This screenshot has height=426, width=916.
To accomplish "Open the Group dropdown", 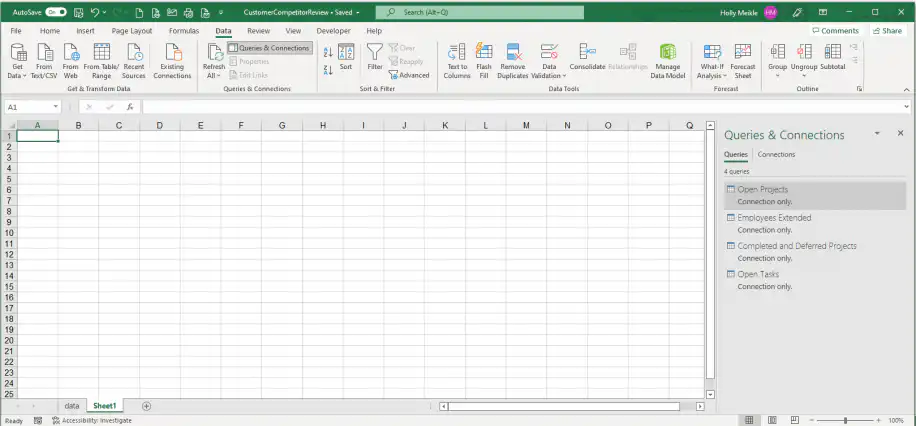I will (x=778, y=61).
